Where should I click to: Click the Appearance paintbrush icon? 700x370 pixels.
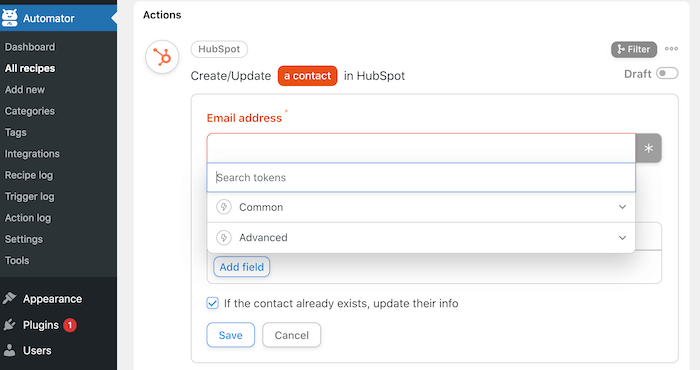click(x=9, y=299)
